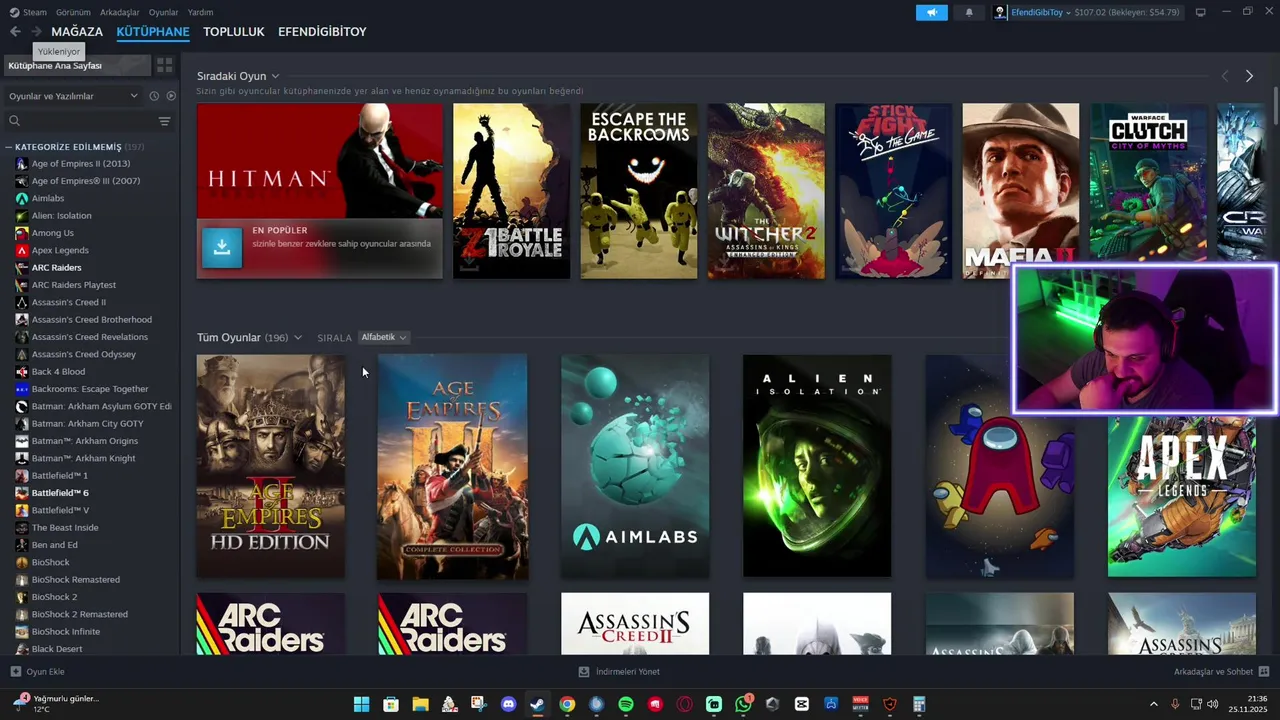Collapse the Kategorize Edilmemiş category

pos(9,147)
